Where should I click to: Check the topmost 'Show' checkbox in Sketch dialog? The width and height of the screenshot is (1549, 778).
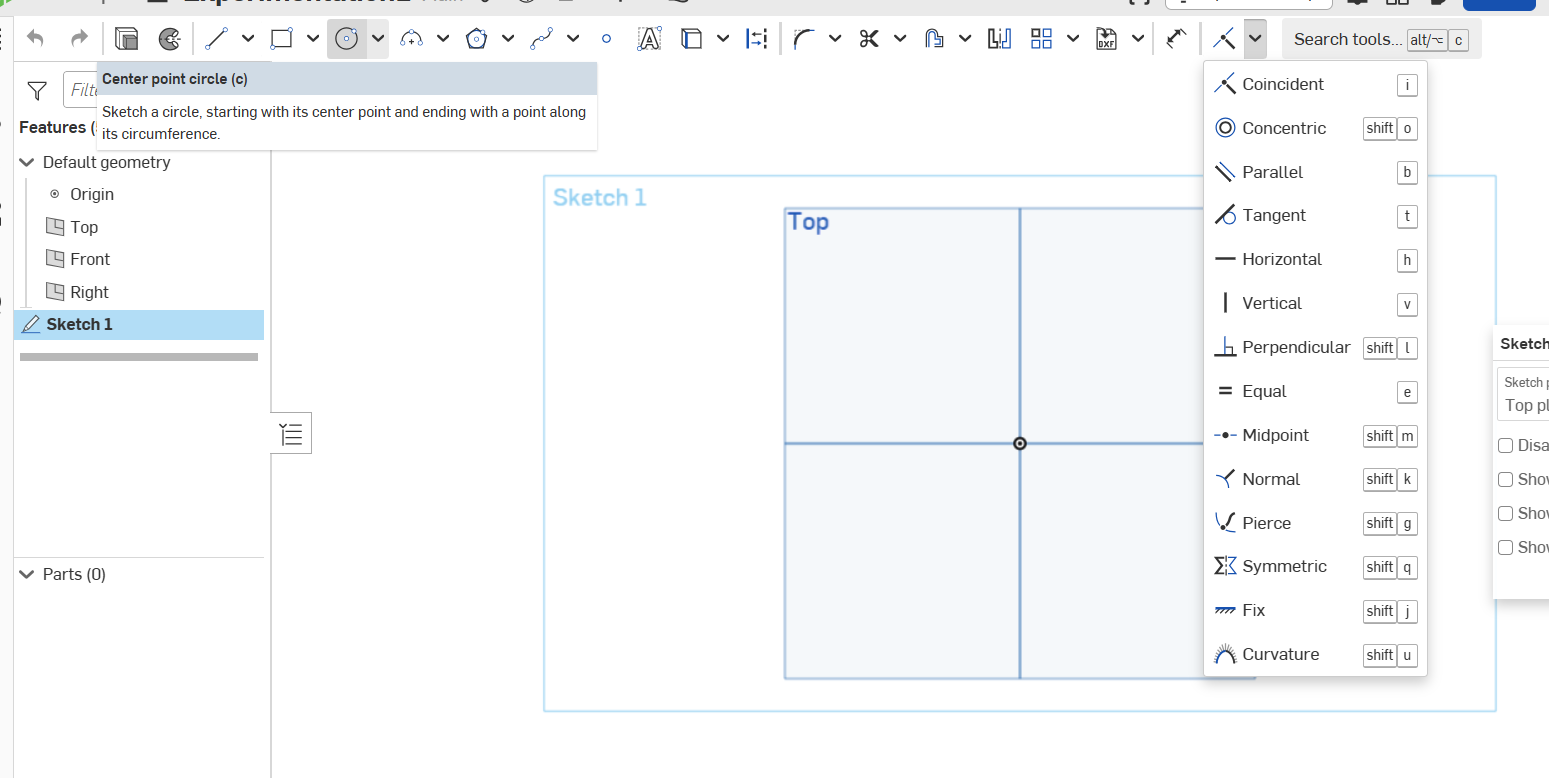[x=1505, y=480]
